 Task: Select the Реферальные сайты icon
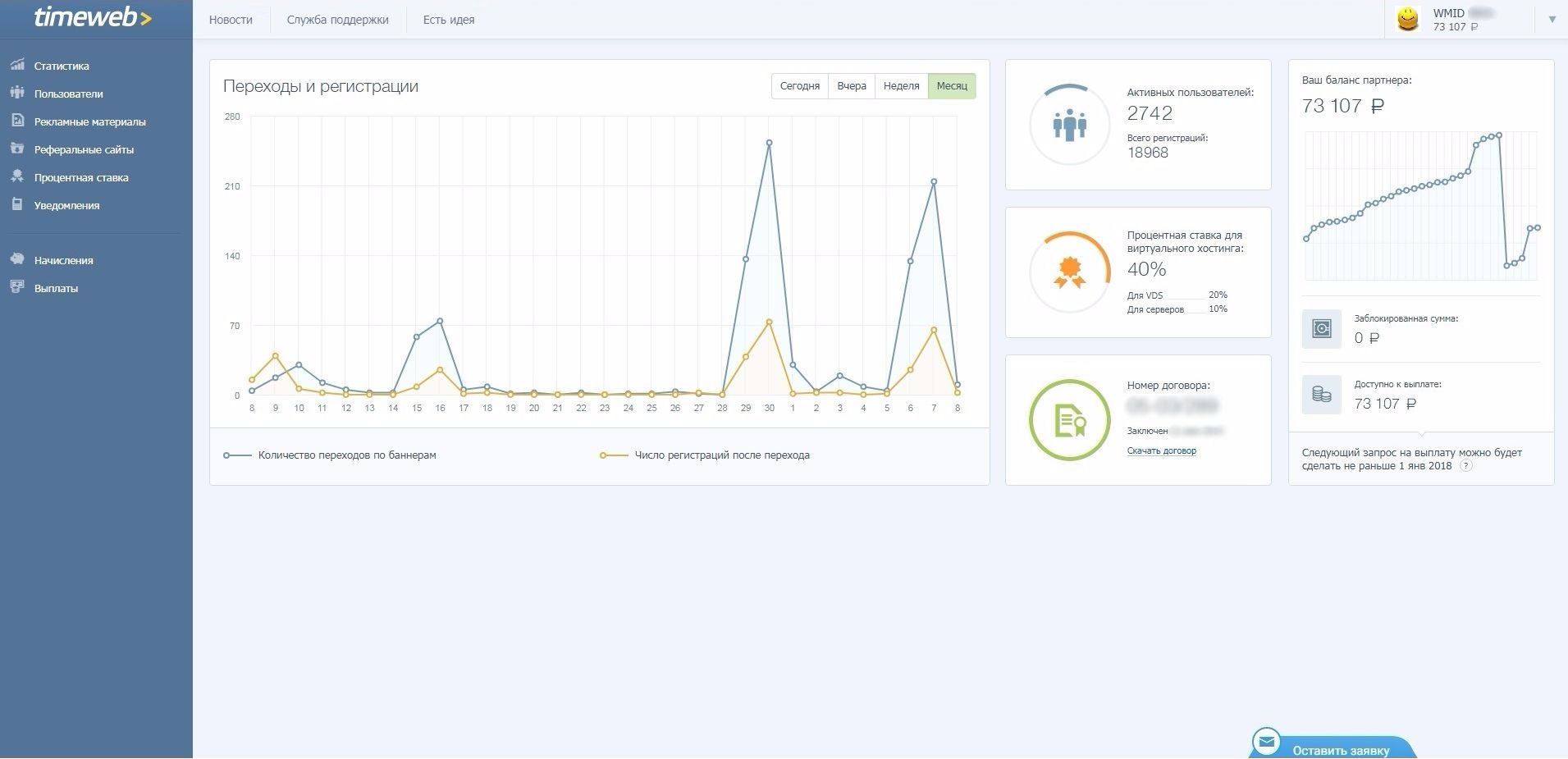(x=17, y=149)
